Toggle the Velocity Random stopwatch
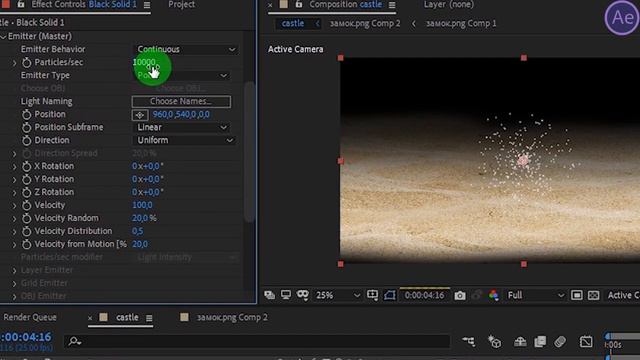 pos(27,218)
